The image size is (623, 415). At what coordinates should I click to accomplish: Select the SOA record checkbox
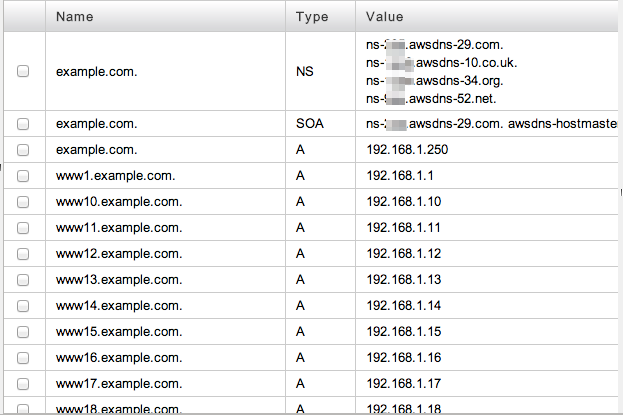pyautogui.click(x=23, y=124)
